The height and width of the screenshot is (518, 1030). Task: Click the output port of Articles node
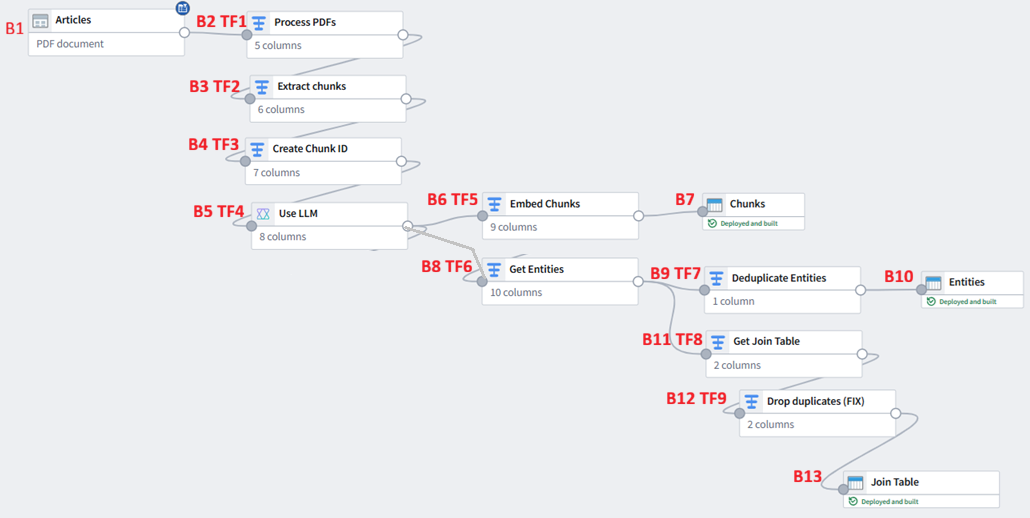pyautogui.click(x=185, y=33)
